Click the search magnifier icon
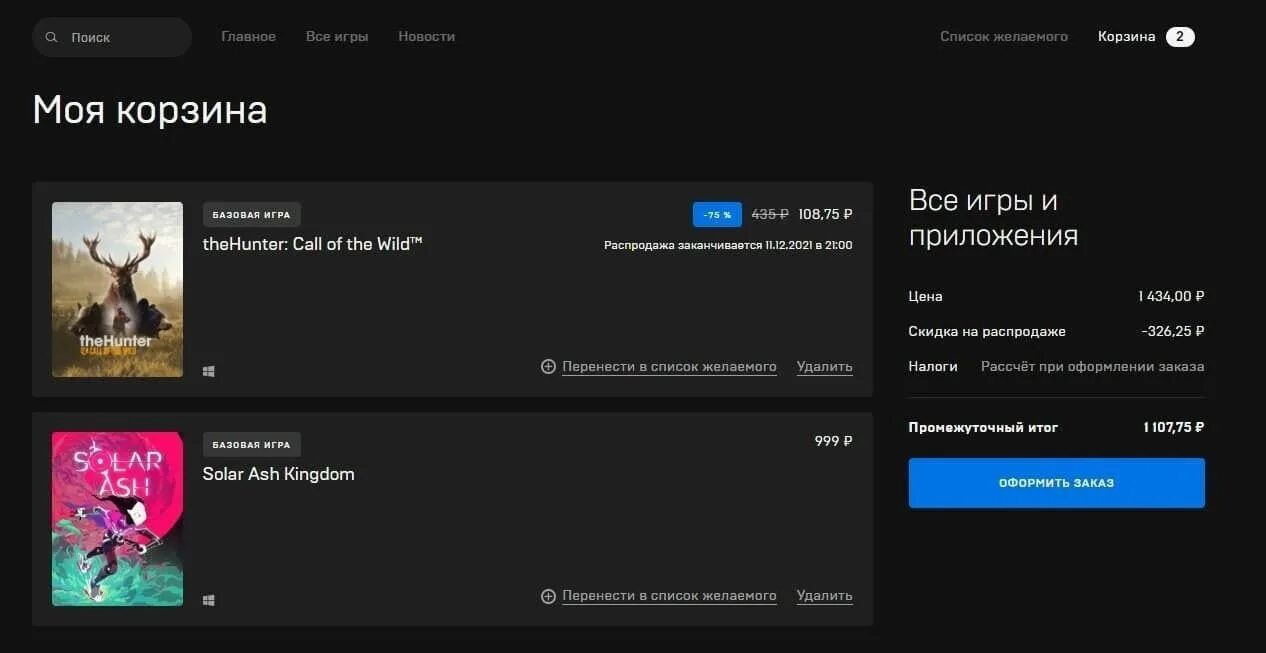 52,37
